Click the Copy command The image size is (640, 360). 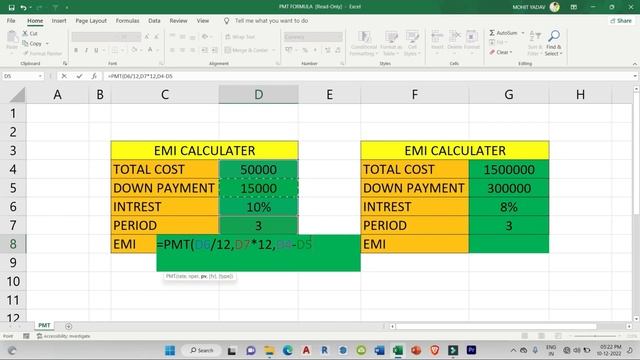click(33, 43)
